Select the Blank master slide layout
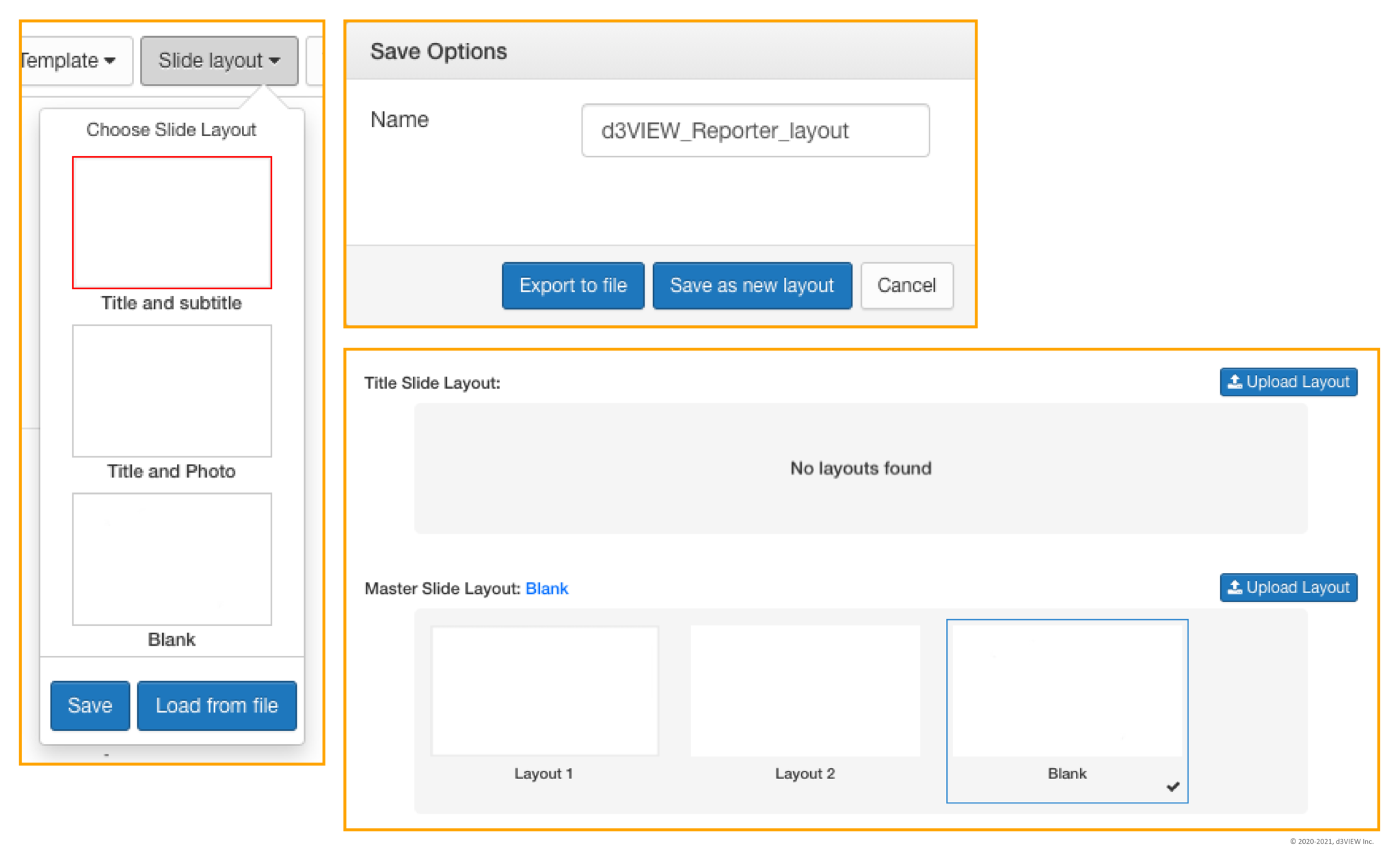This screenshot has height=852, width=1400. coord(1066,690)
